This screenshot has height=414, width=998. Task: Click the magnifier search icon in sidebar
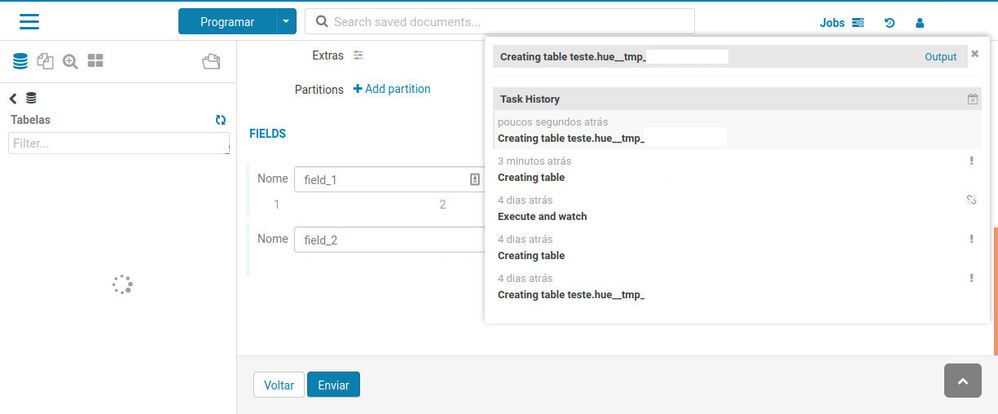(70, 61)
